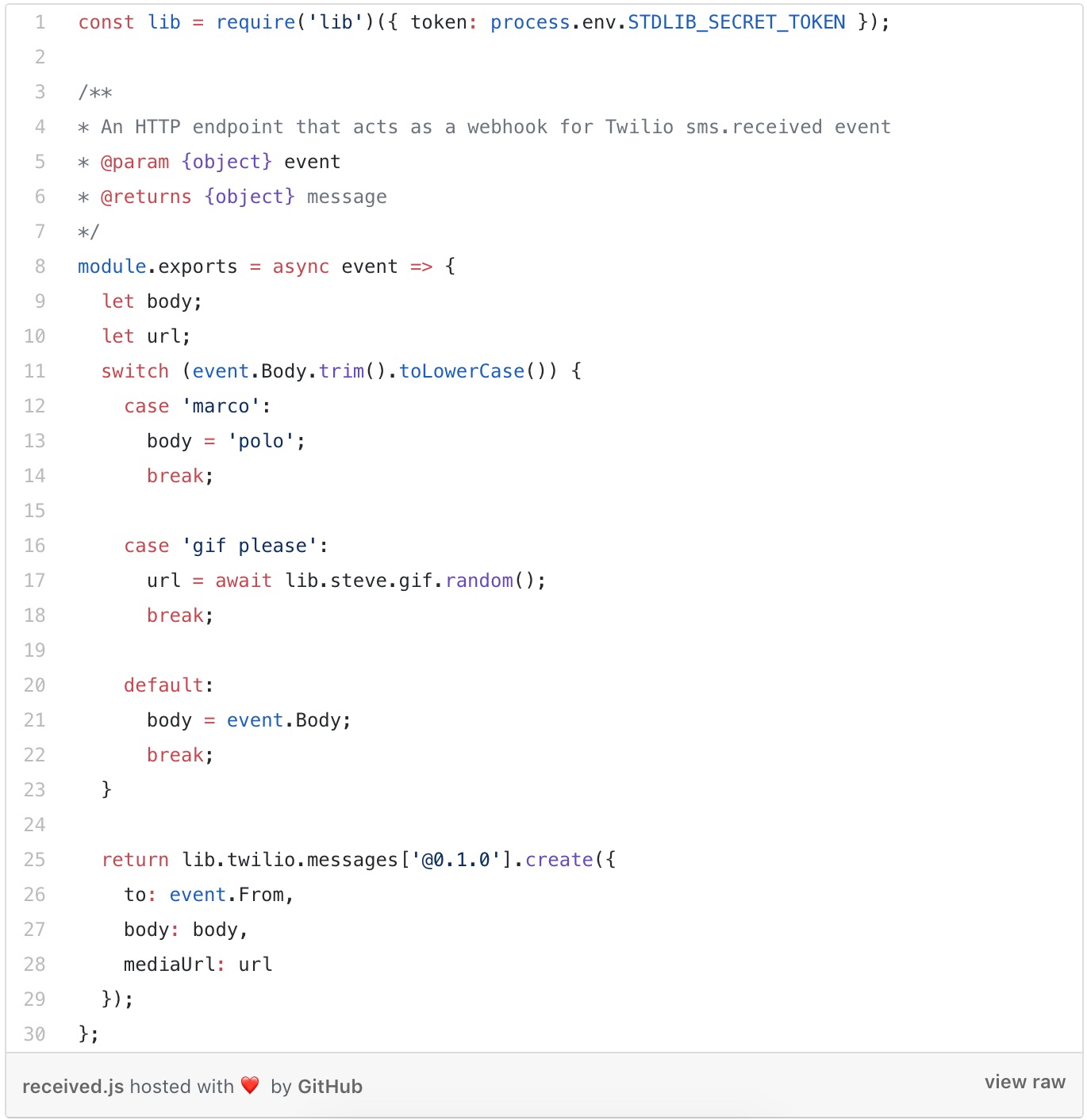1087x1120 pixels.
Task: Click the 'gif please' case string
Action: [249, 546]
